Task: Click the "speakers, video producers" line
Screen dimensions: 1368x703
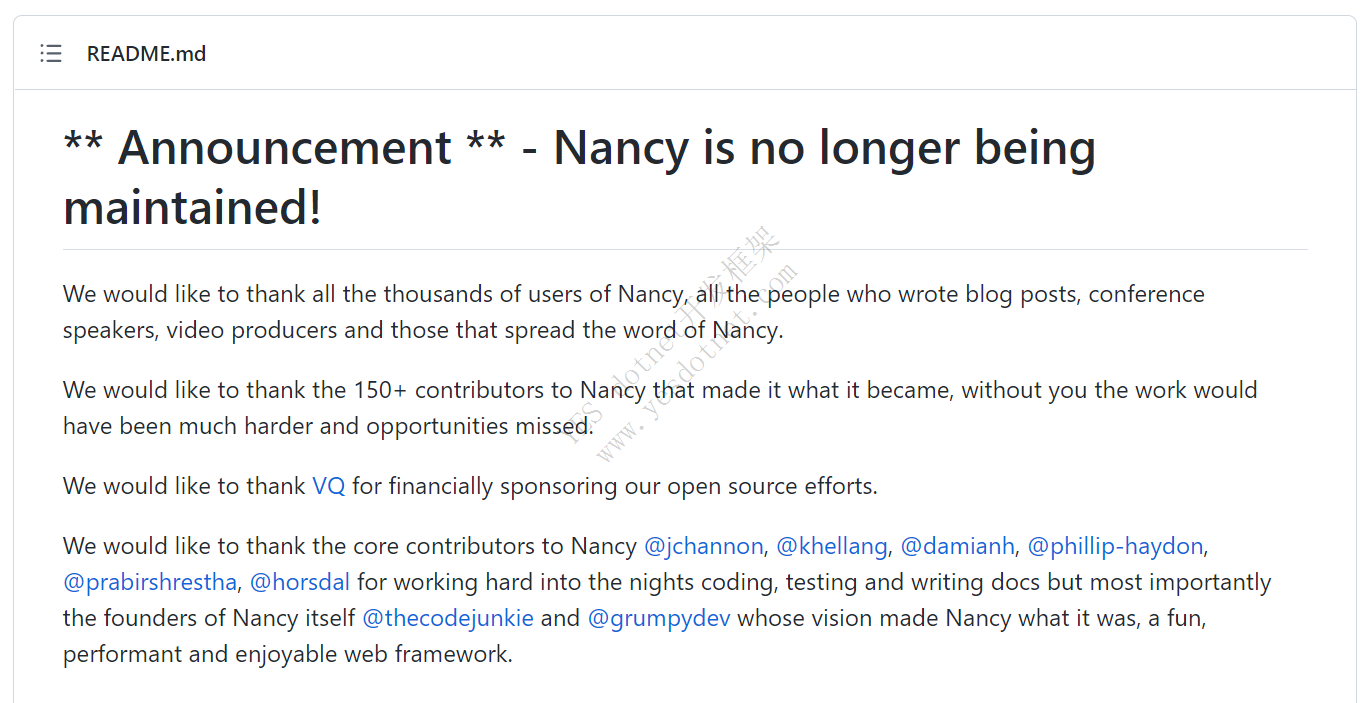Action: 423,330
